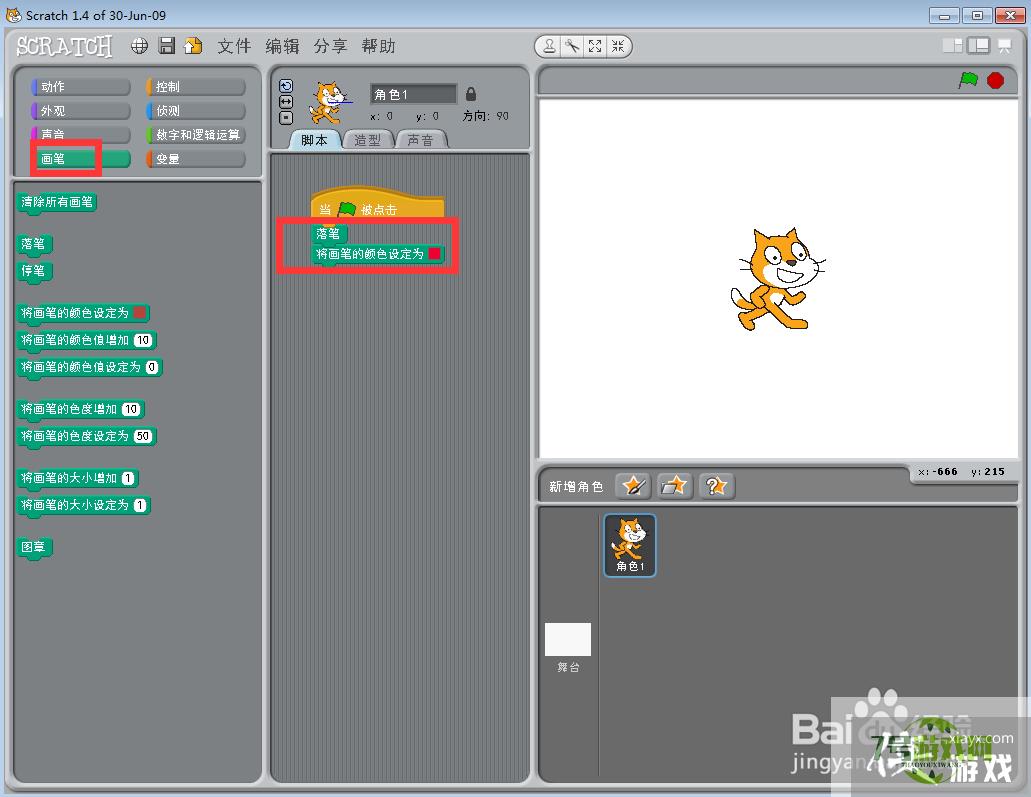Click value 0 in 颜色值设定为 block
1031x797 pixels.
click(x=152, y=367)
